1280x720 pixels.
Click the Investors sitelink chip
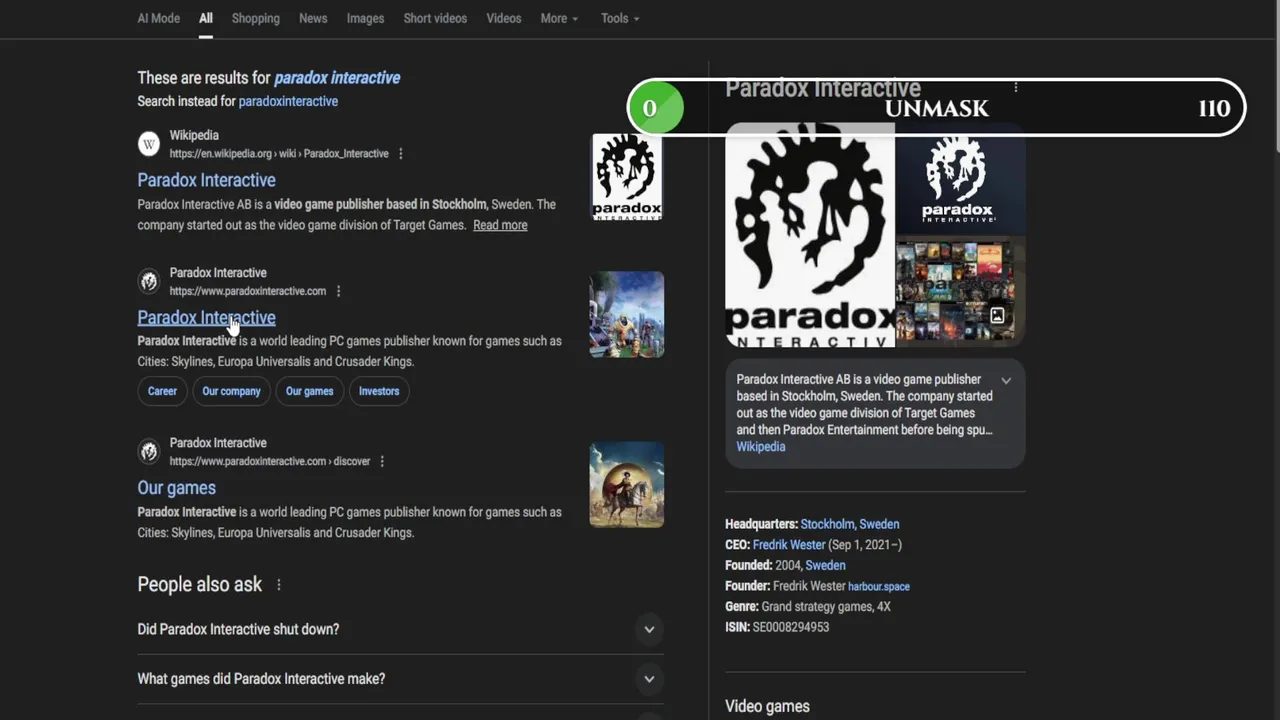[379, 391]
